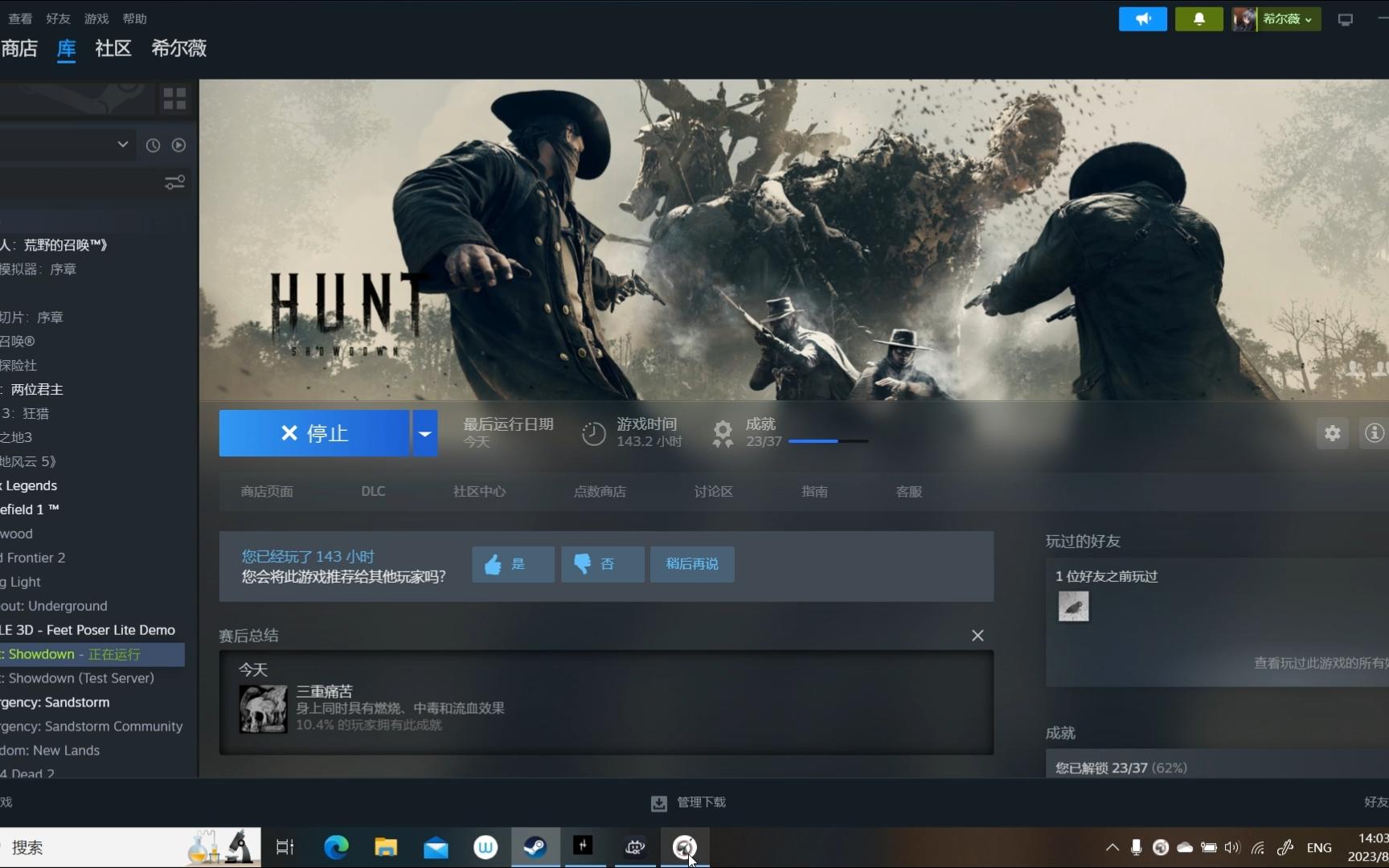
Task: Stop the running game with 停止
Action: point(314,433)
